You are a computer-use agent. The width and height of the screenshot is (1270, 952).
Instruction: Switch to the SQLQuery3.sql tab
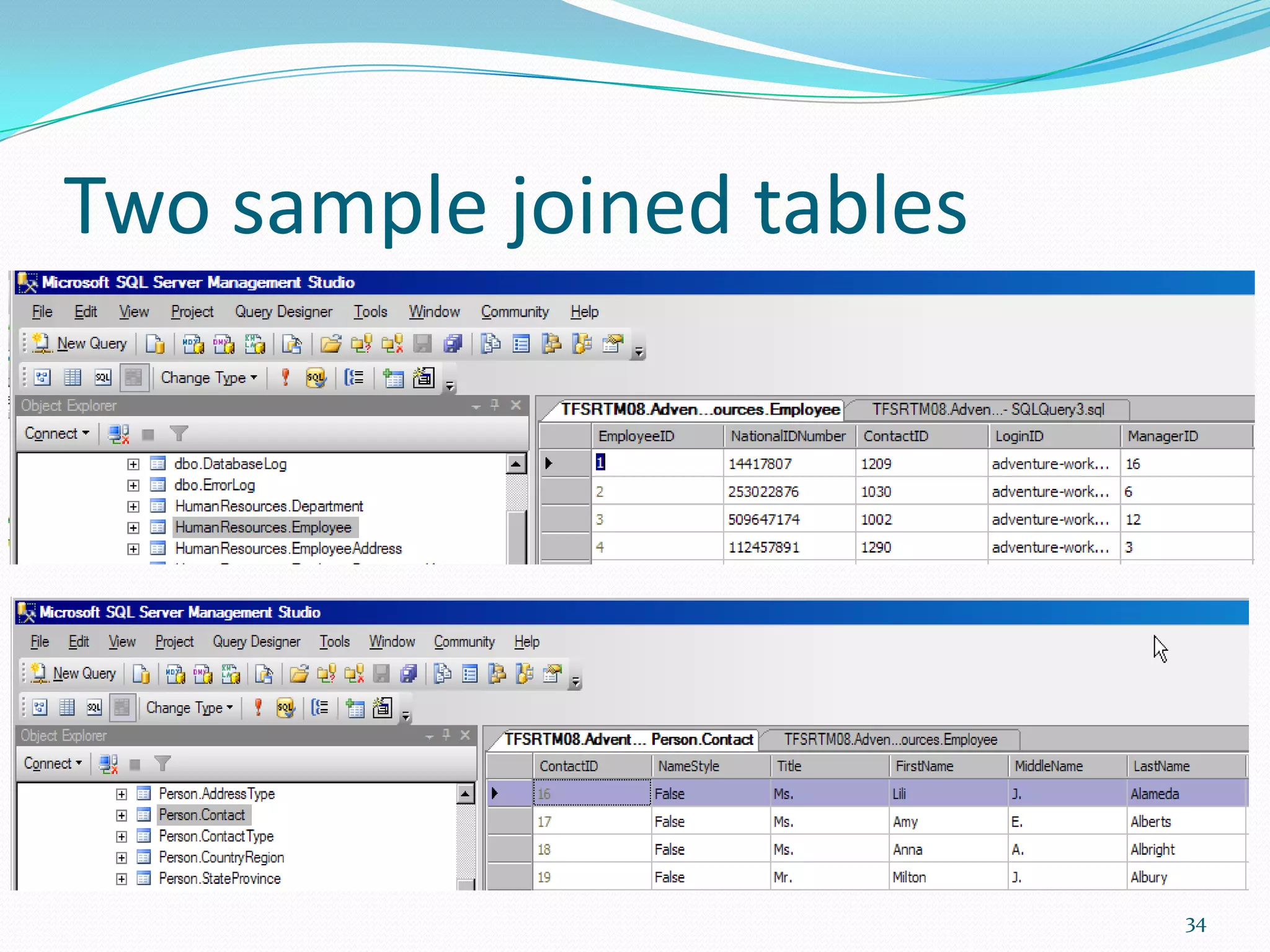(988, 410)
